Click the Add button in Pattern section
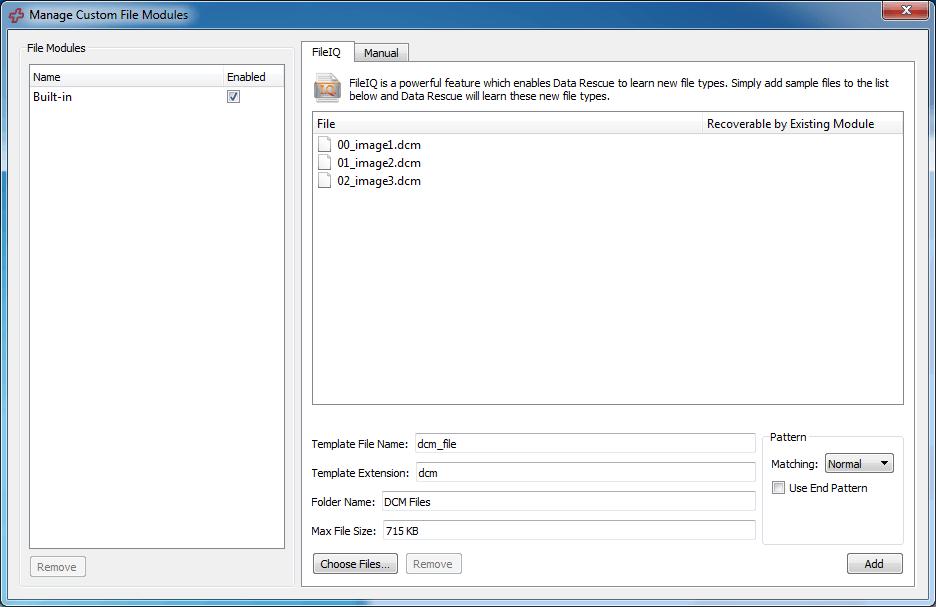This screenshot has height=607, width=936. coord(874,563)
